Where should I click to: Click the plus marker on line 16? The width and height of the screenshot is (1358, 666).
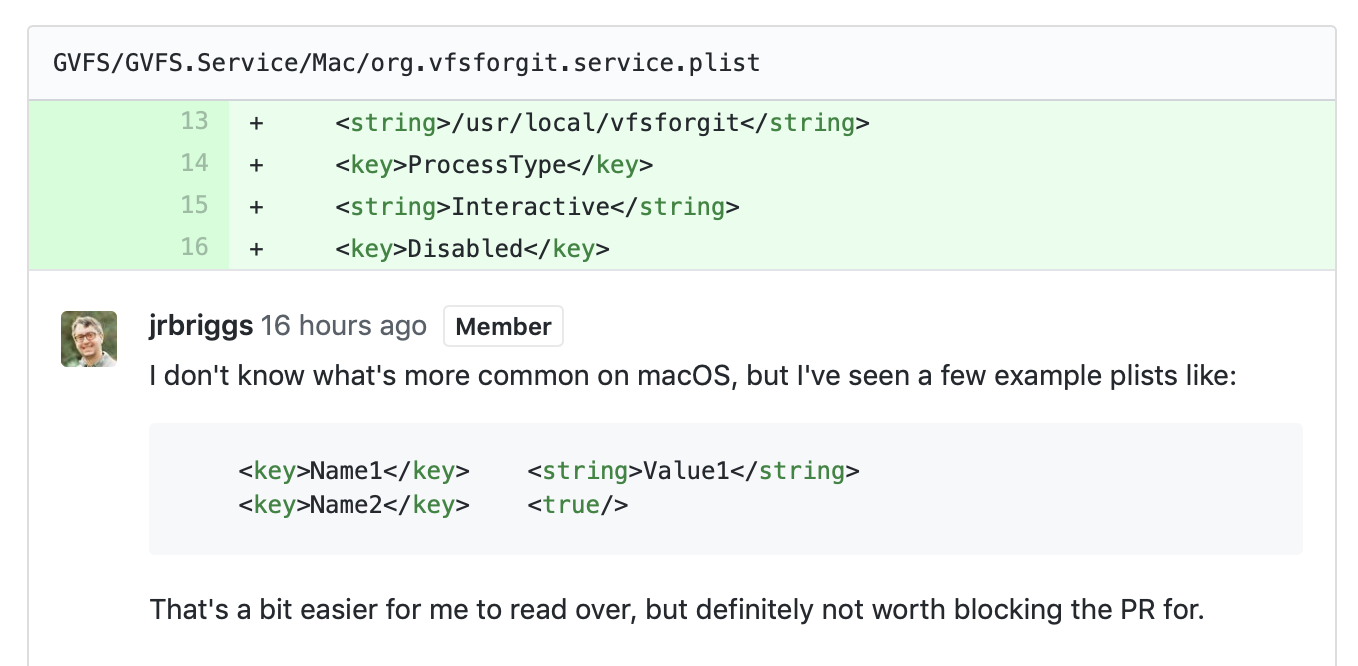(256, 247)
